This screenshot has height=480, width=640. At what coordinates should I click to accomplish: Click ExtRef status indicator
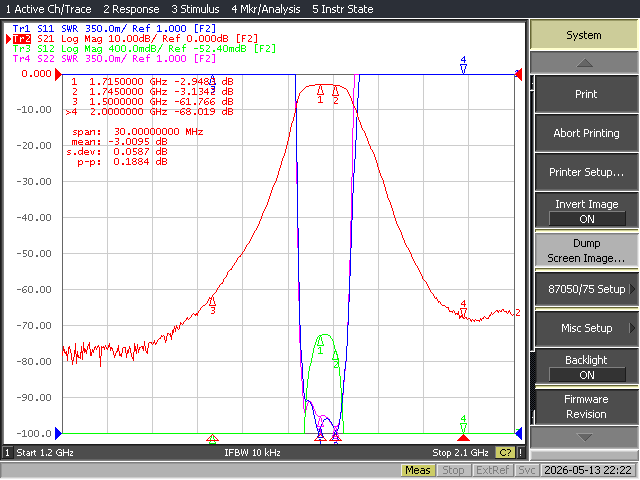[x=492, y=470]
